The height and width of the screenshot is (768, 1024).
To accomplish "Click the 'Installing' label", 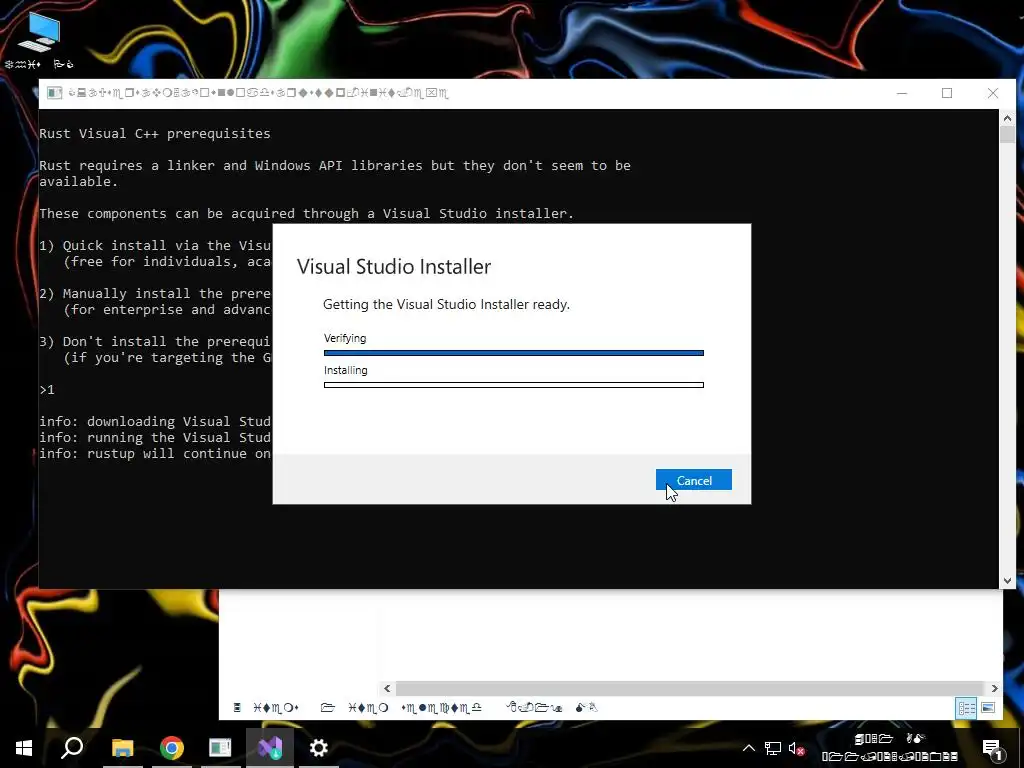I will [x=345, y=370].
